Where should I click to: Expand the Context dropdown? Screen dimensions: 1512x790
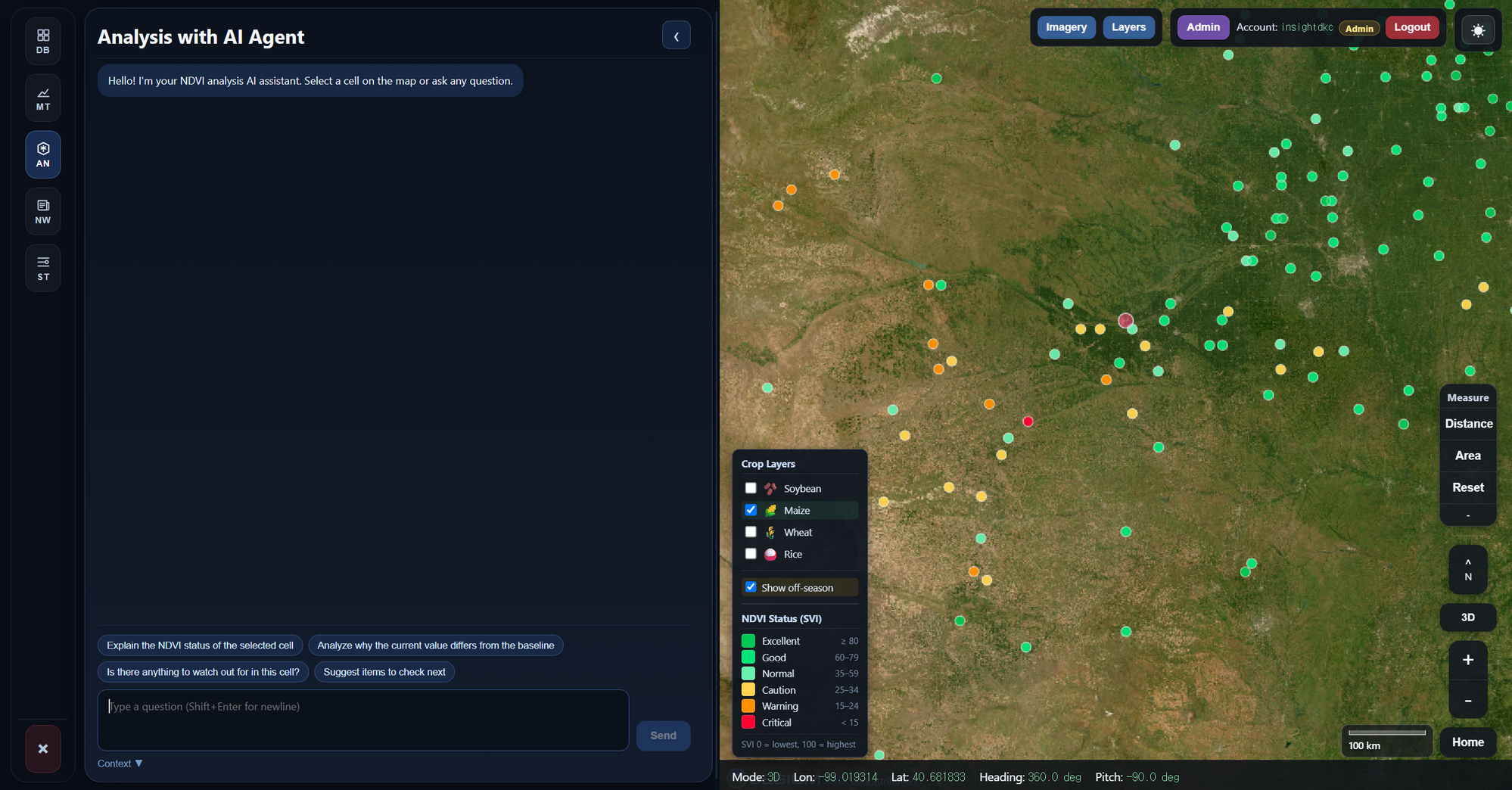click(120, 764)
